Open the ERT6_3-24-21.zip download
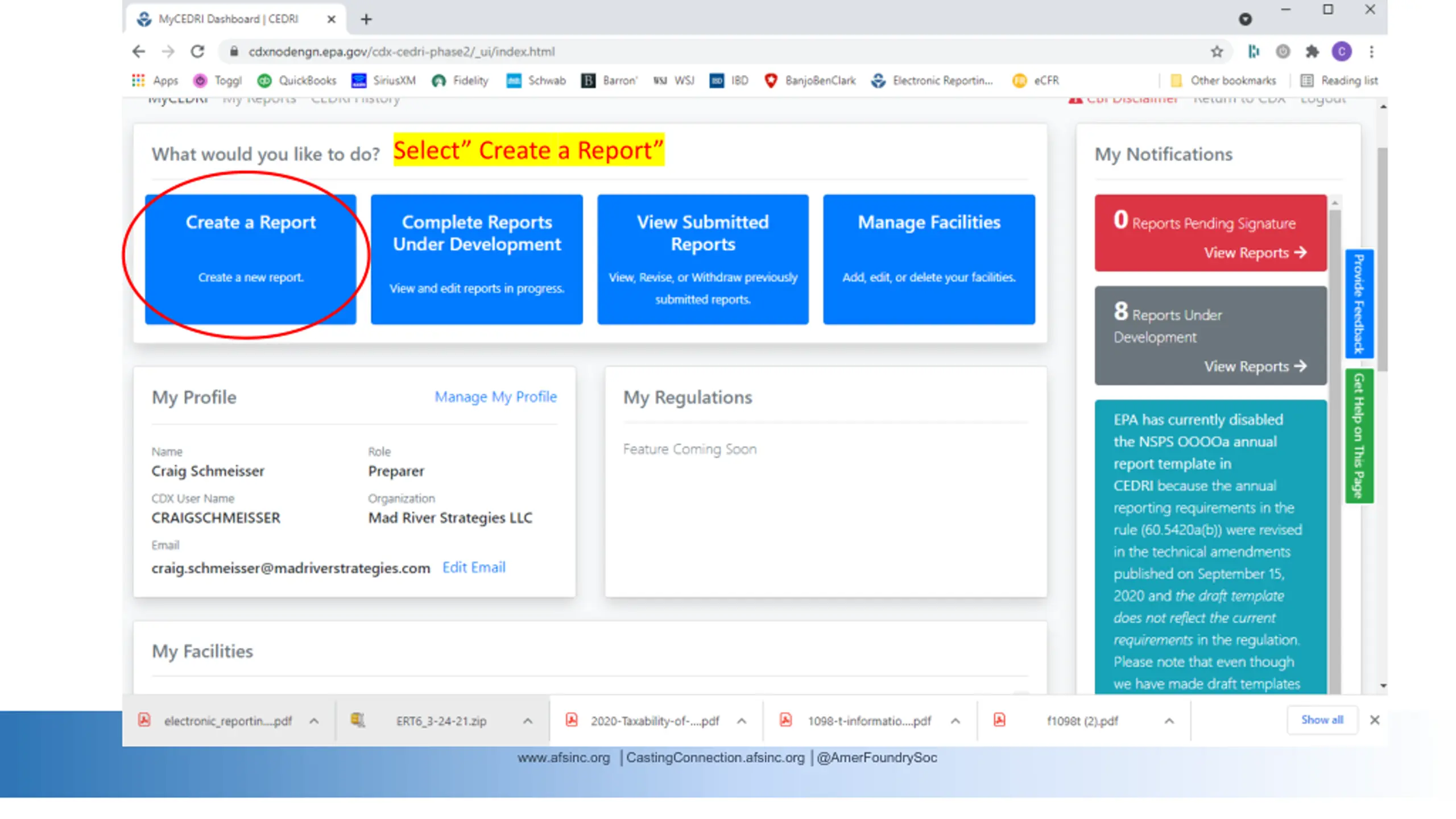Screen dimensions: 1456x819 click(441, 721)
